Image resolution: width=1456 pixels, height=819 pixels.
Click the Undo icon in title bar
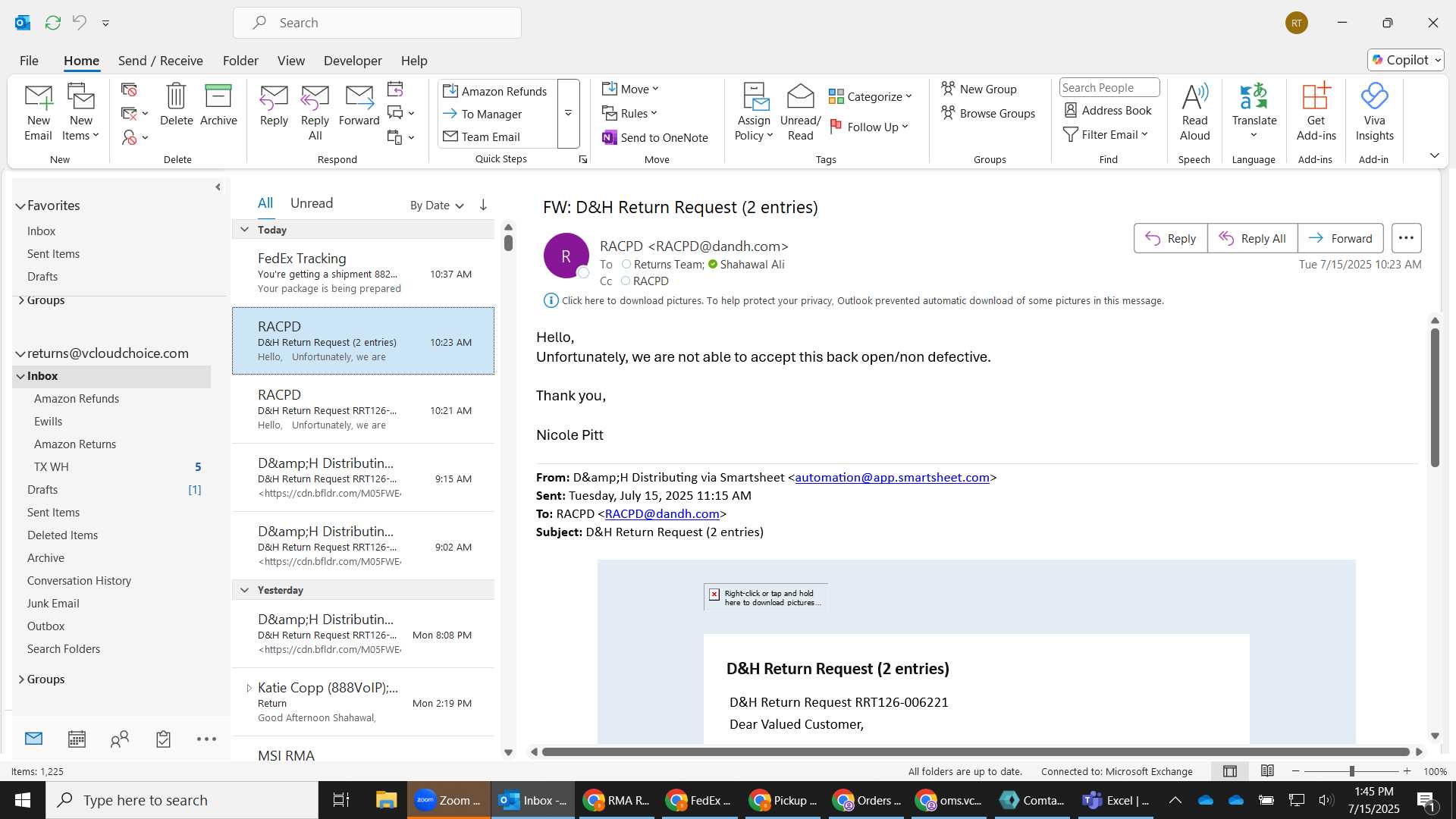(79, 23)
